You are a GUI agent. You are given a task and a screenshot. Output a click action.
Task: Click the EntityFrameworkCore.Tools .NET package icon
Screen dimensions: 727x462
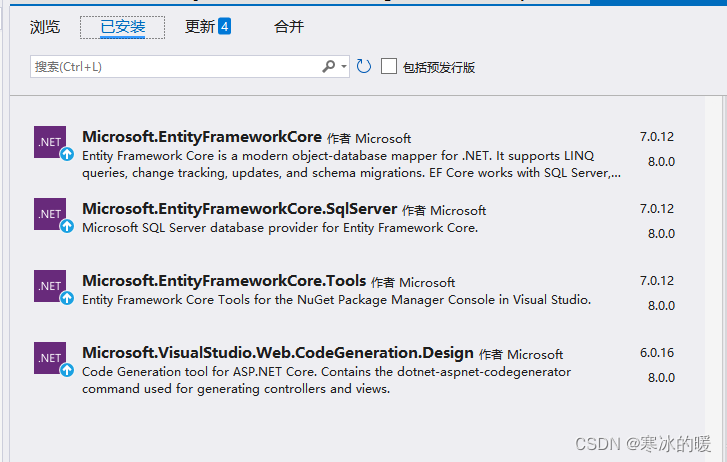(50, 286)
